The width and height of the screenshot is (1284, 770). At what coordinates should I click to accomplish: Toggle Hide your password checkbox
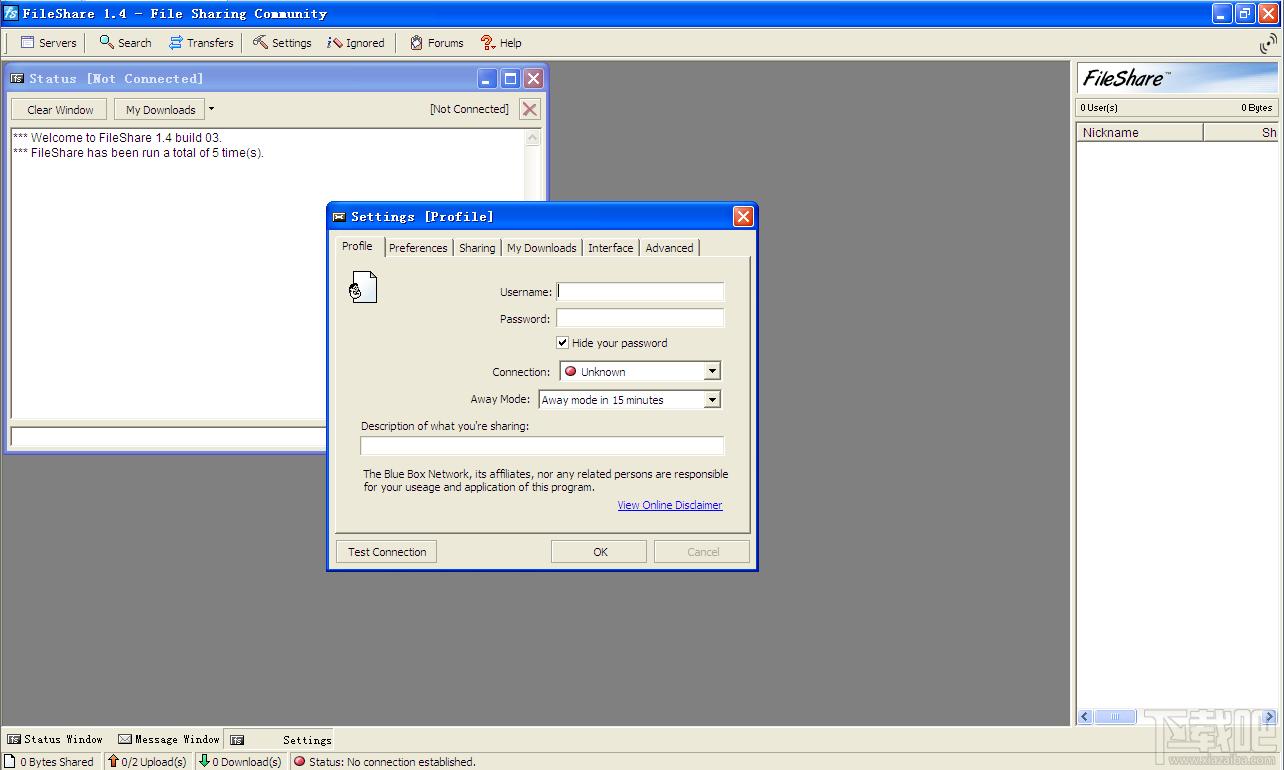tap(563, 342)
